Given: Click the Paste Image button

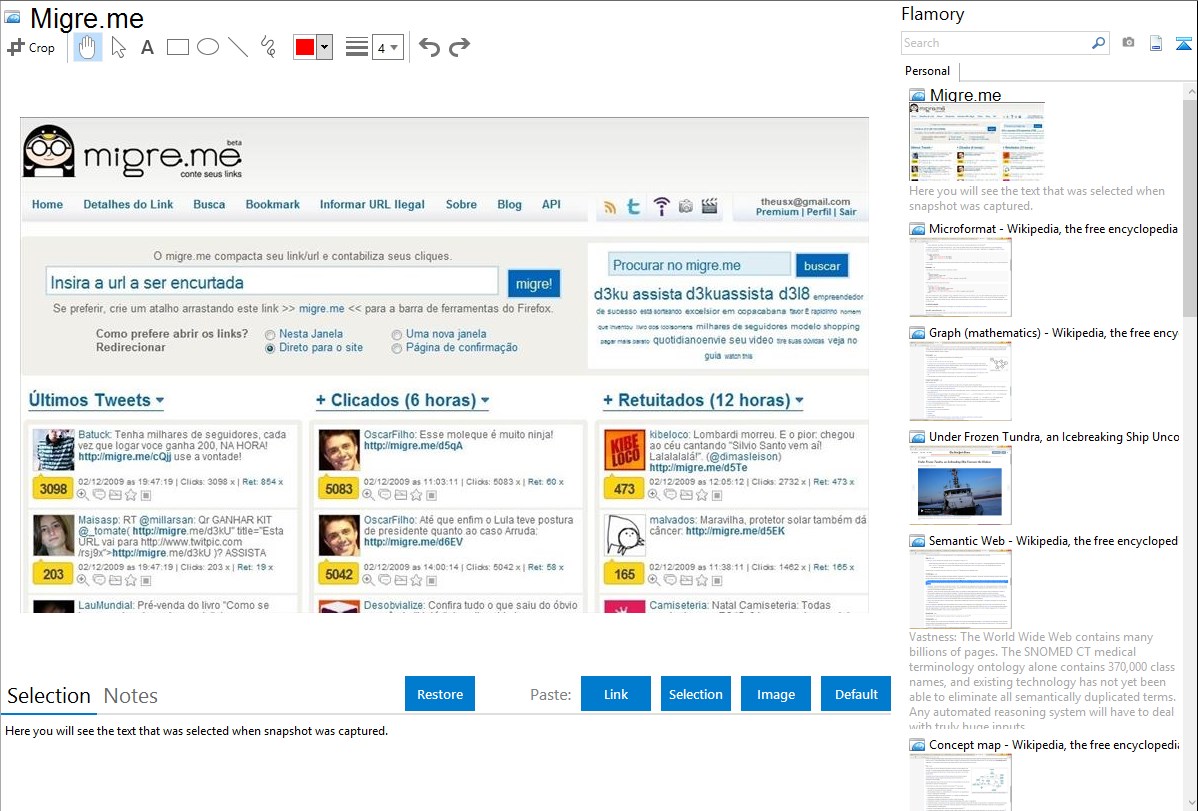Looking at the screenshot, I should 776,694.
